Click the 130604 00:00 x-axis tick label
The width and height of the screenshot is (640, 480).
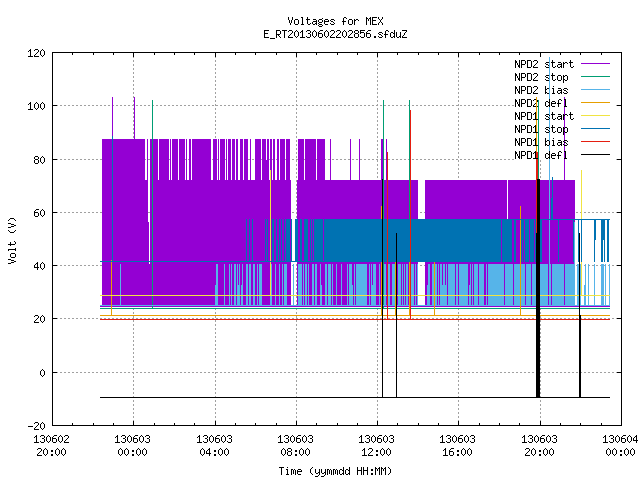tap(620, 446)
